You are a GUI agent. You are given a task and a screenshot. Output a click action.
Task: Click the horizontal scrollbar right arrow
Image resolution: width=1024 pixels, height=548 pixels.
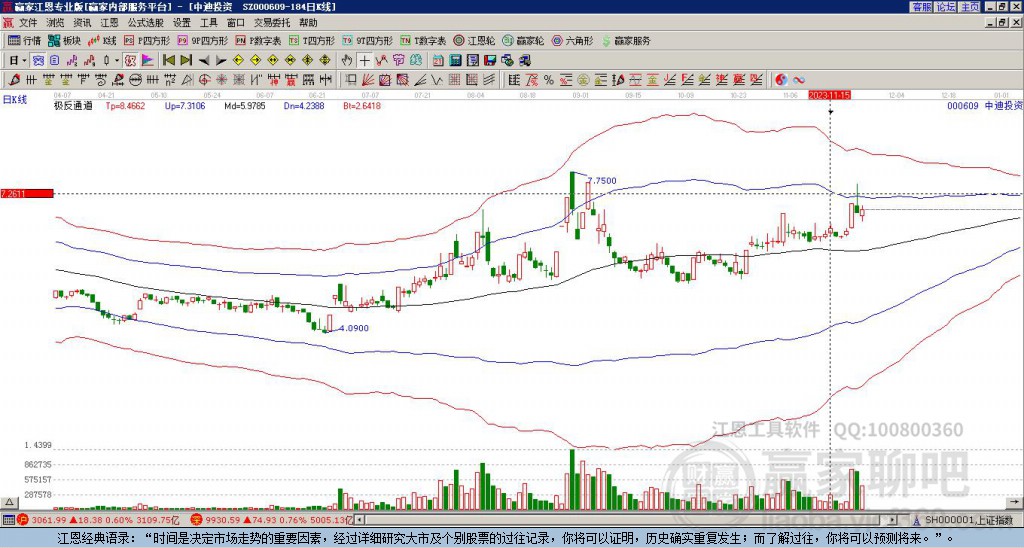[892, 520]
